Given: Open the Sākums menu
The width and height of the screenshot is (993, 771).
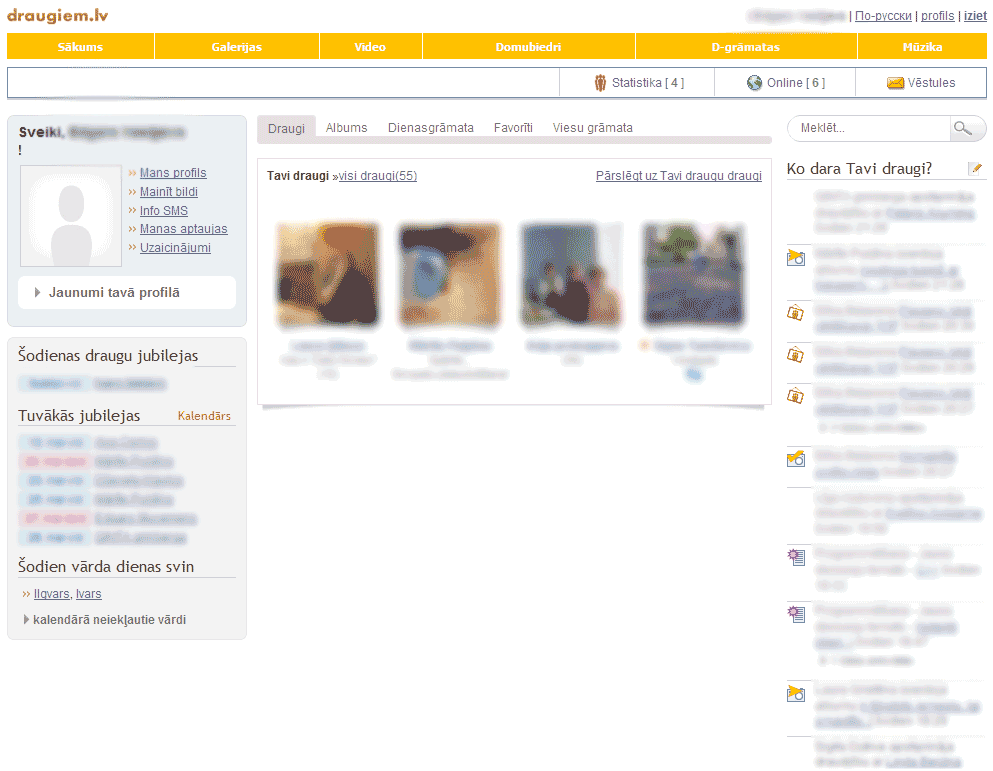Looking at the screenshot, I should (x=80, y=47).
